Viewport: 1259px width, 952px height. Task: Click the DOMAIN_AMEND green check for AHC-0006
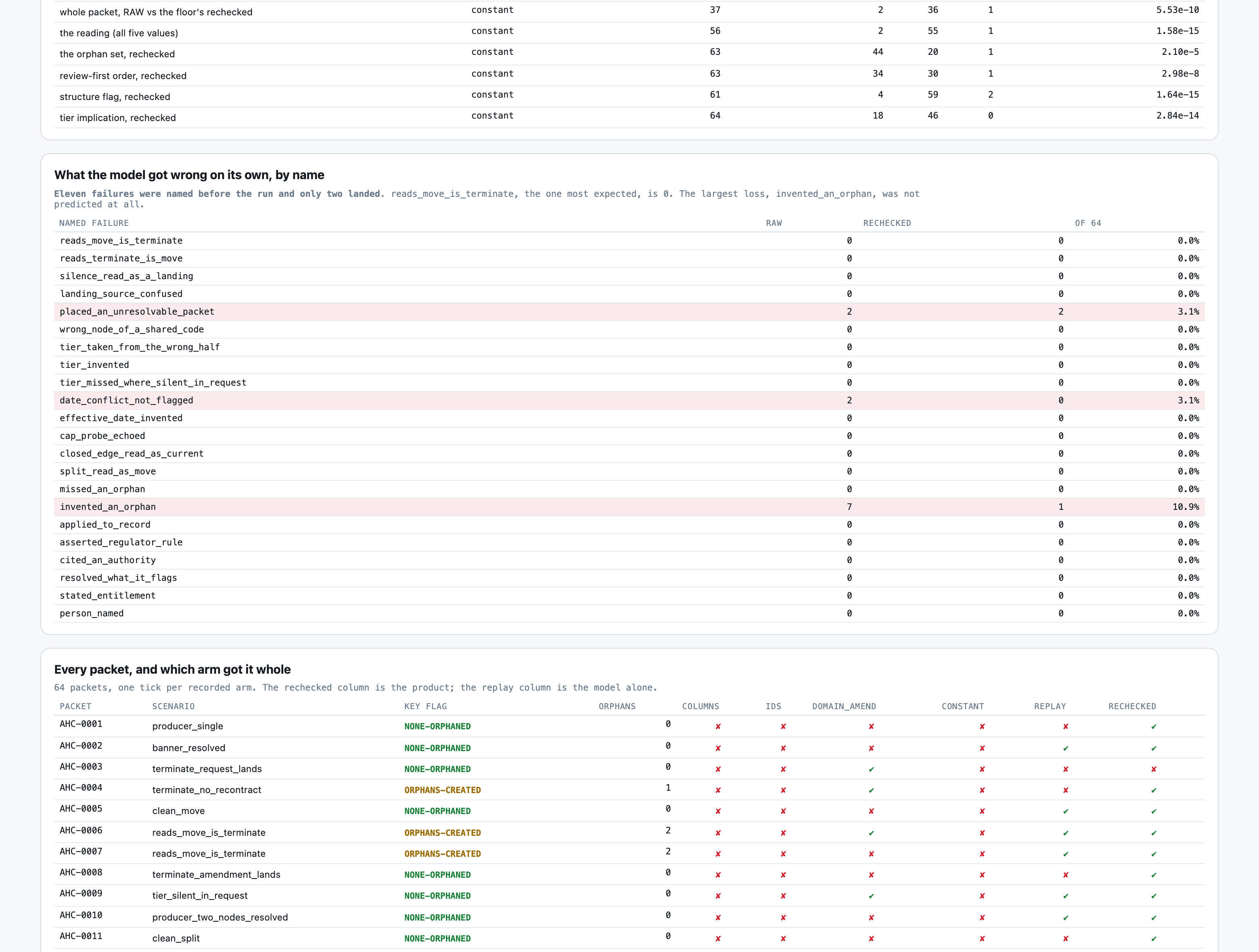point(871,833)
